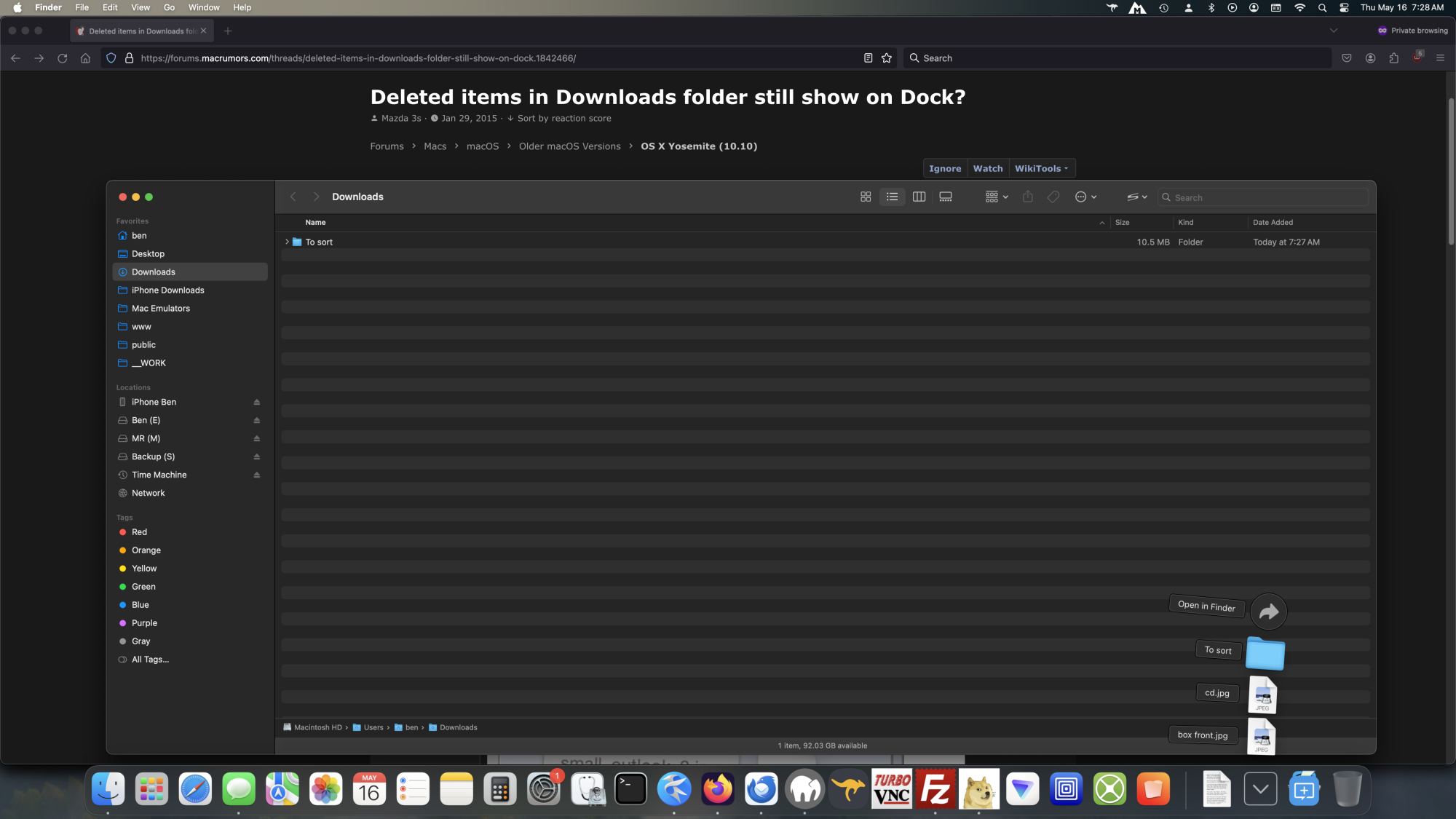This screenshot has width=1456, height=819.
Task: Open the WikiTools dropdown
Action: pyautogui.click(x=1041, y=169)
